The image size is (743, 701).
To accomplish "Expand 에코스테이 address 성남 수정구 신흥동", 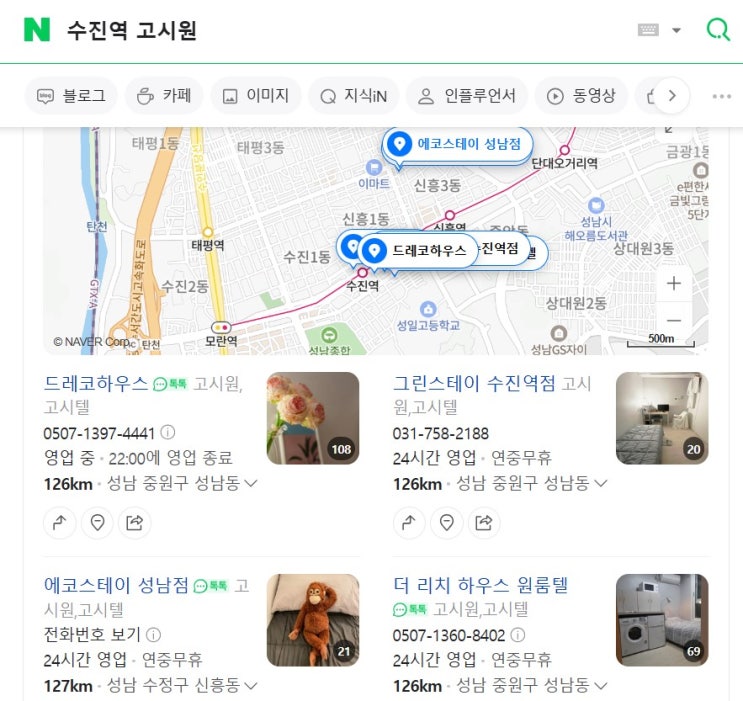I will pos(182,685).
